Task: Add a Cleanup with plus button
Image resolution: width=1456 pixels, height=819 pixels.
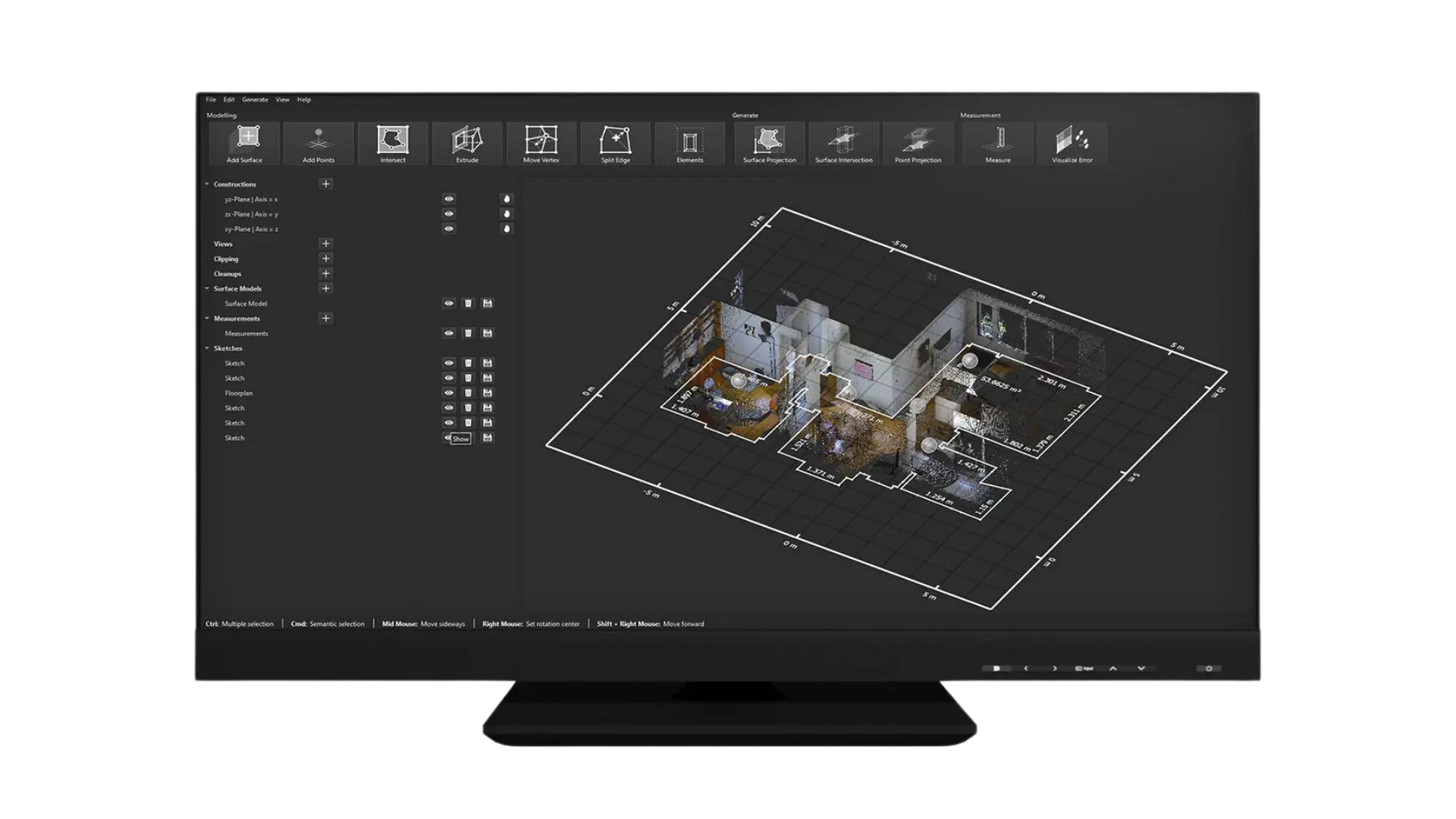Action: tap(325, 273)
